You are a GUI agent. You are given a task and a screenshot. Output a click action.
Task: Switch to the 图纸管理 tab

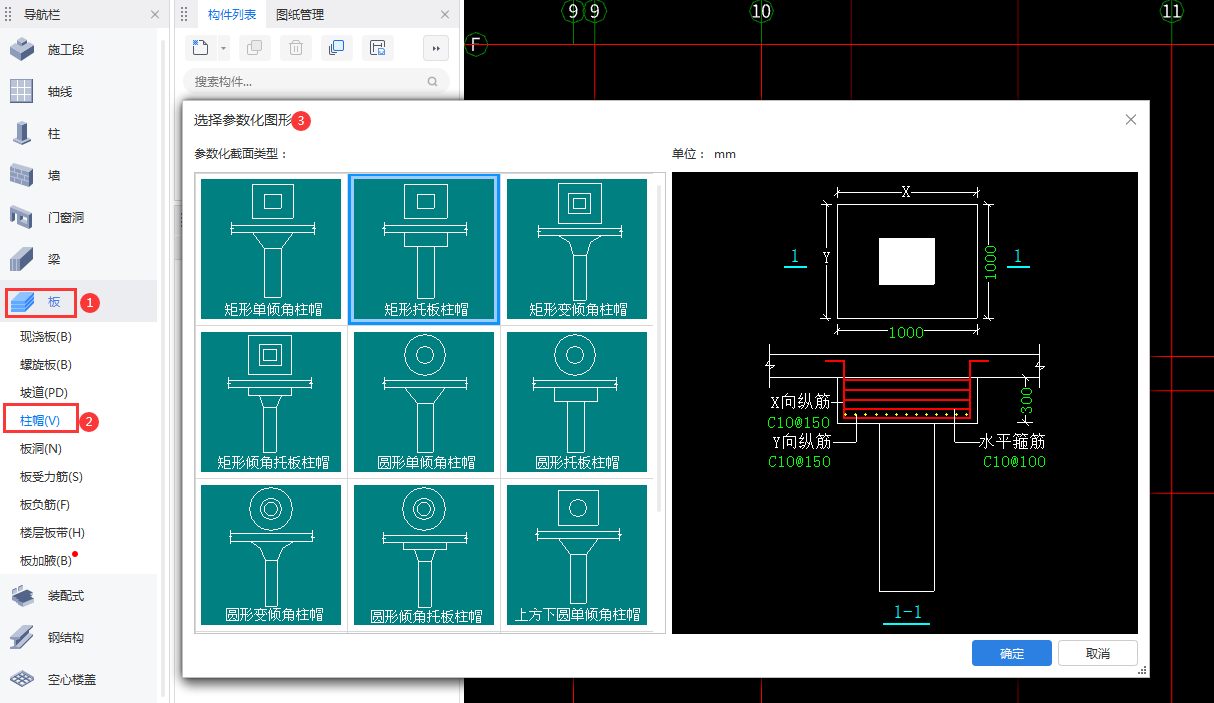point(300,15)
